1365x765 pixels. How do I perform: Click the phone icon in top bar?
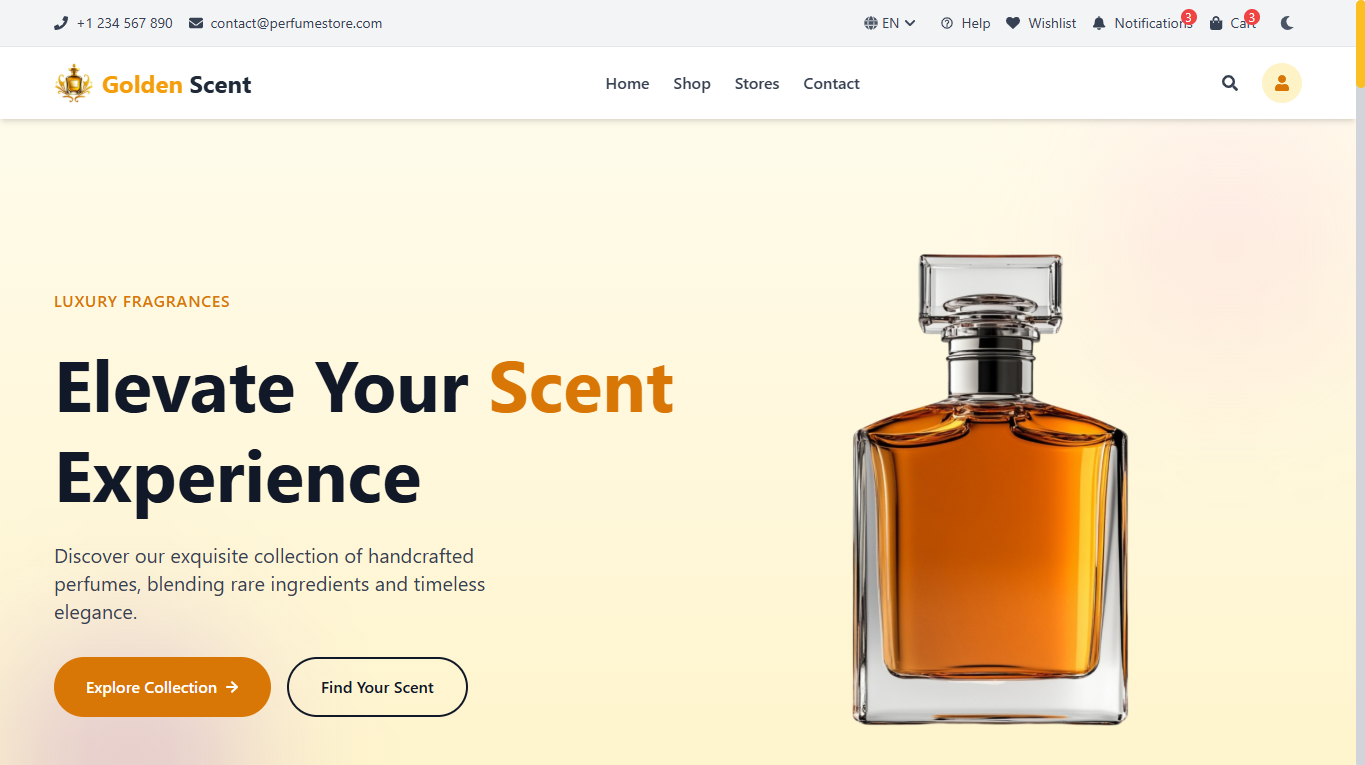click(61, 23)
